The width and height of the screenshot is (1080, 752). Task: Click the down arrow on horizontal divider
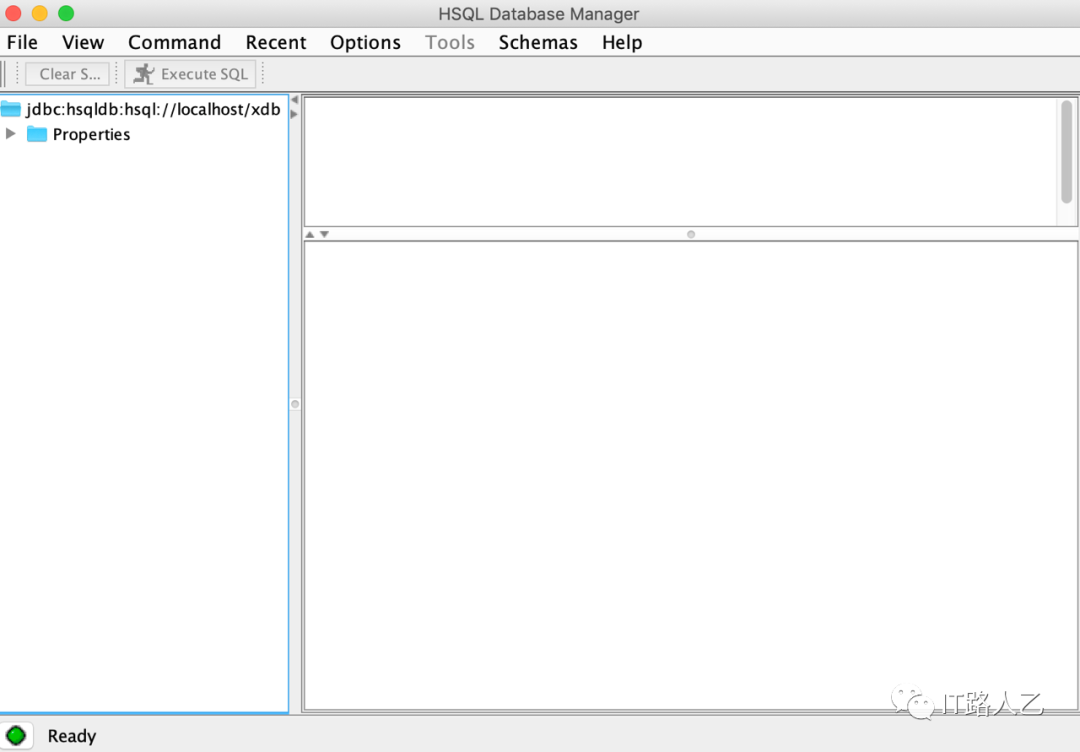coord(324,235)
